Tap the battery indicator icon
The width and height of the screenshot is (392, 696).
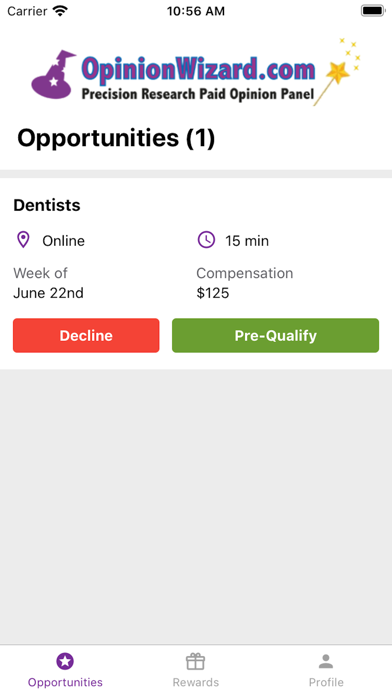pyautogui.click(x=373, y=11)
